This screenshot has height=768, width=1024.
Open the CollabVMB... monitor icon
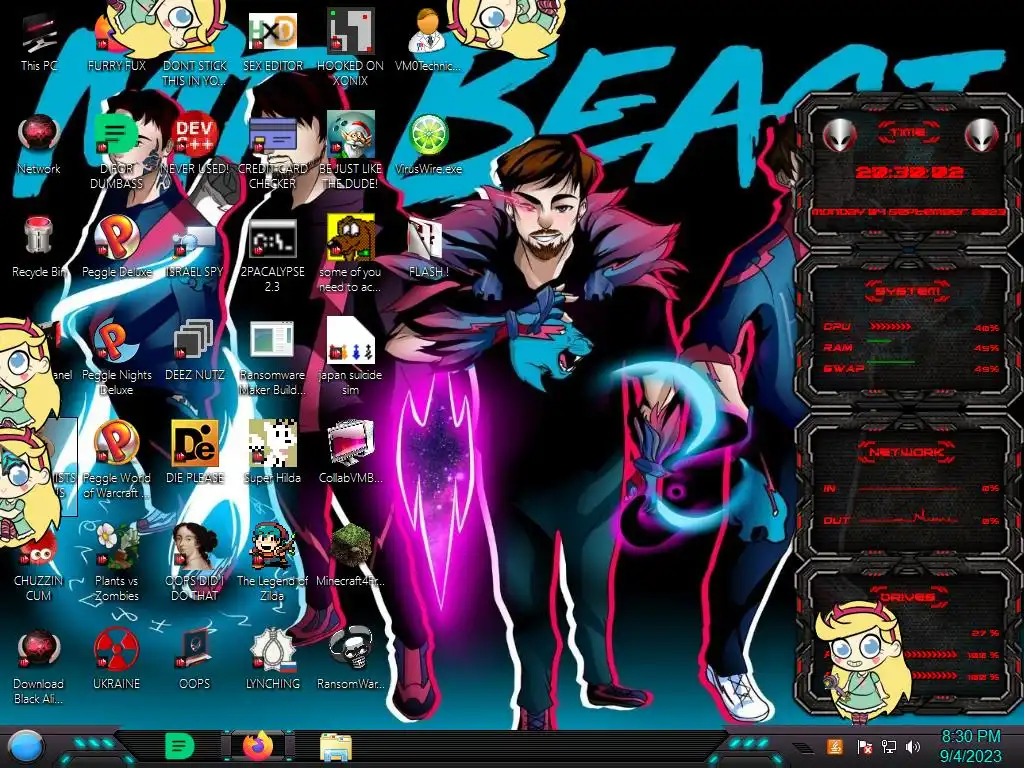pyautogui.click(x=350, y=454)
